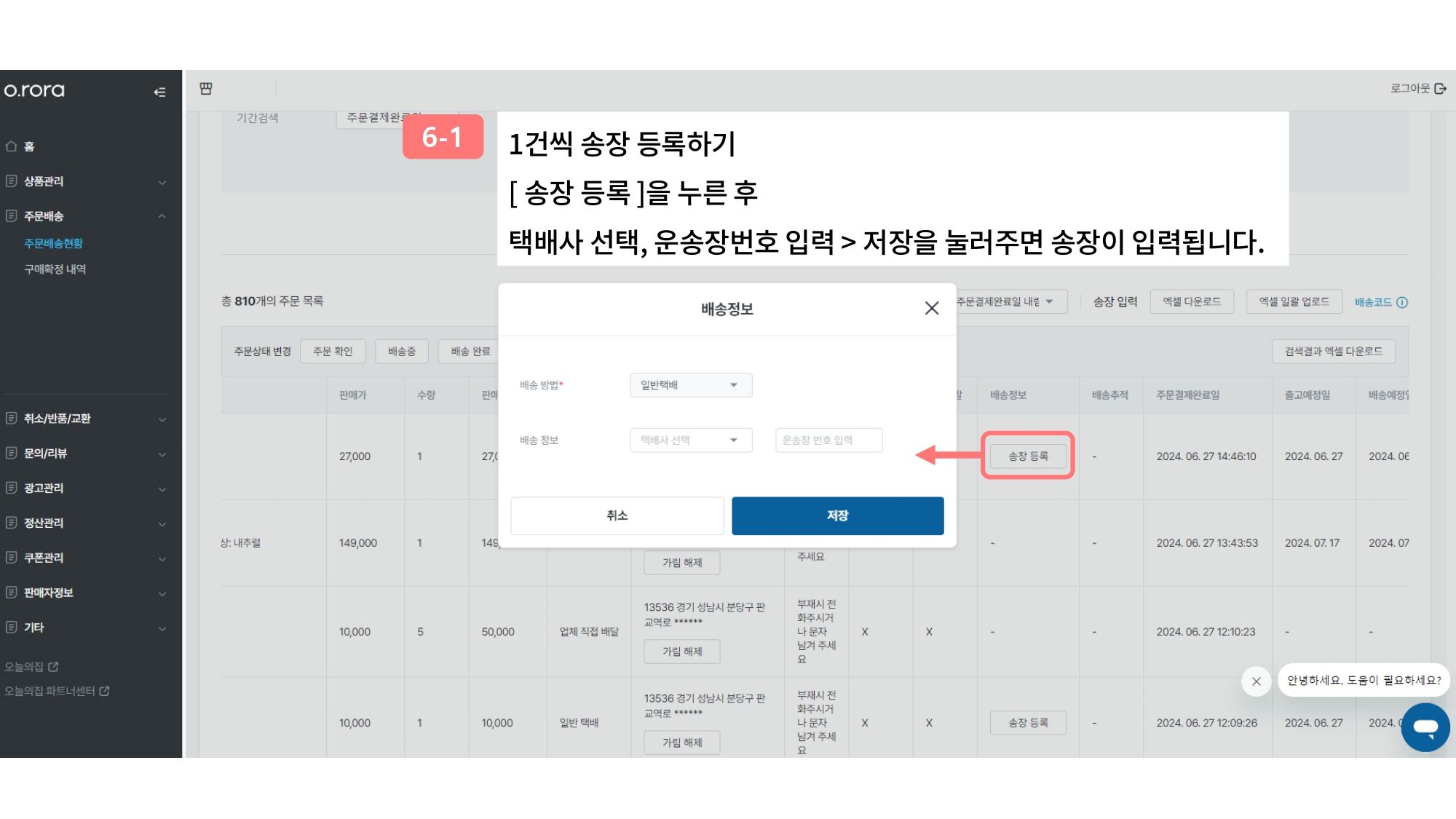Collapse the sidebar with the arrow icon
1456x819 pixels.
160,92
